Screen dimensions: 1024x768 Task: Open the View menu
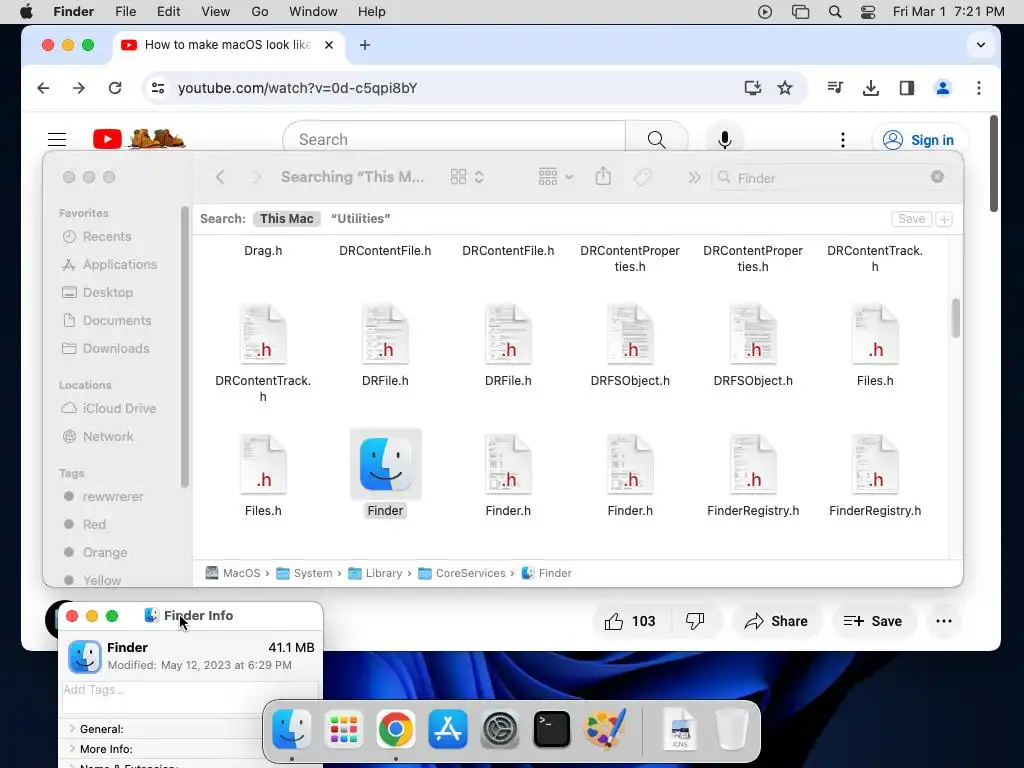pyautogui.click(x=216, y=12)
